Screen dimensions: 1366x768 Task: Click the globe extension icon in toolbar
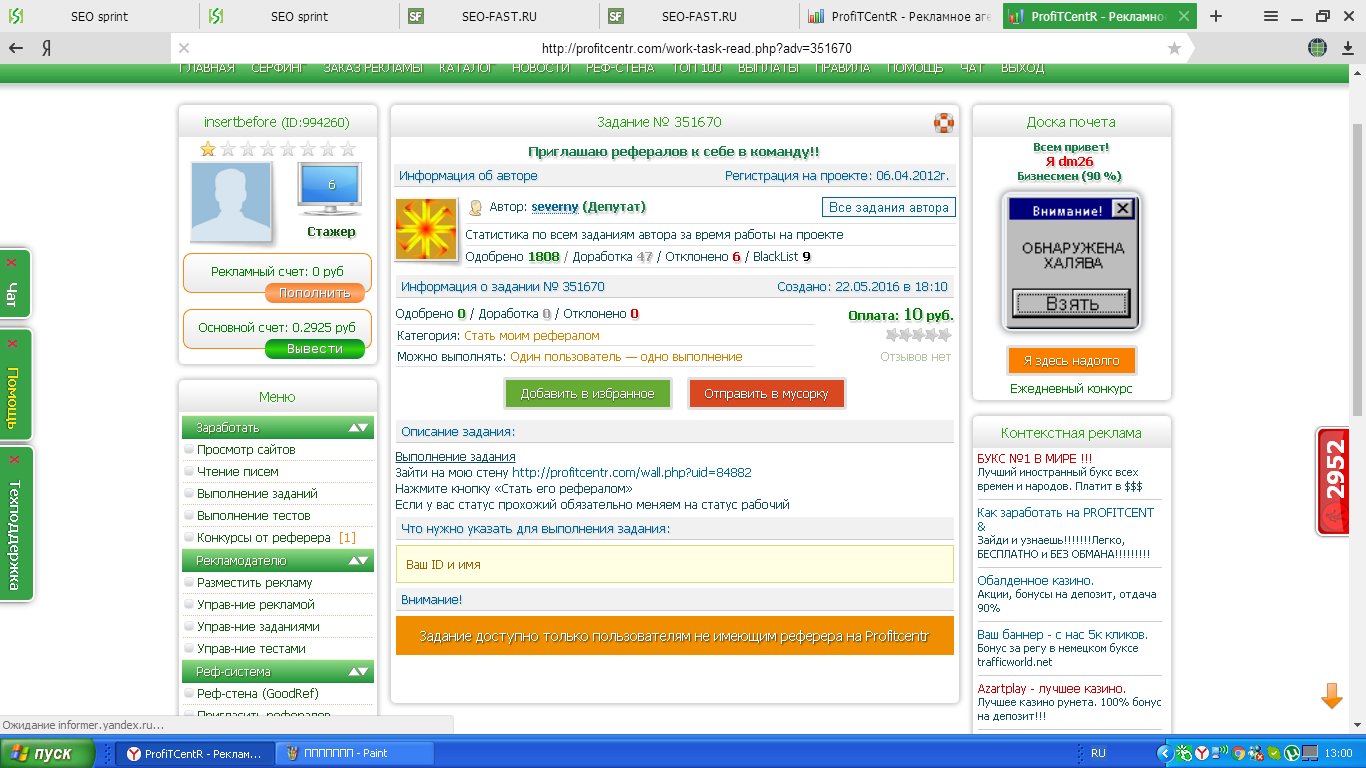click(x=1318, y=48)
